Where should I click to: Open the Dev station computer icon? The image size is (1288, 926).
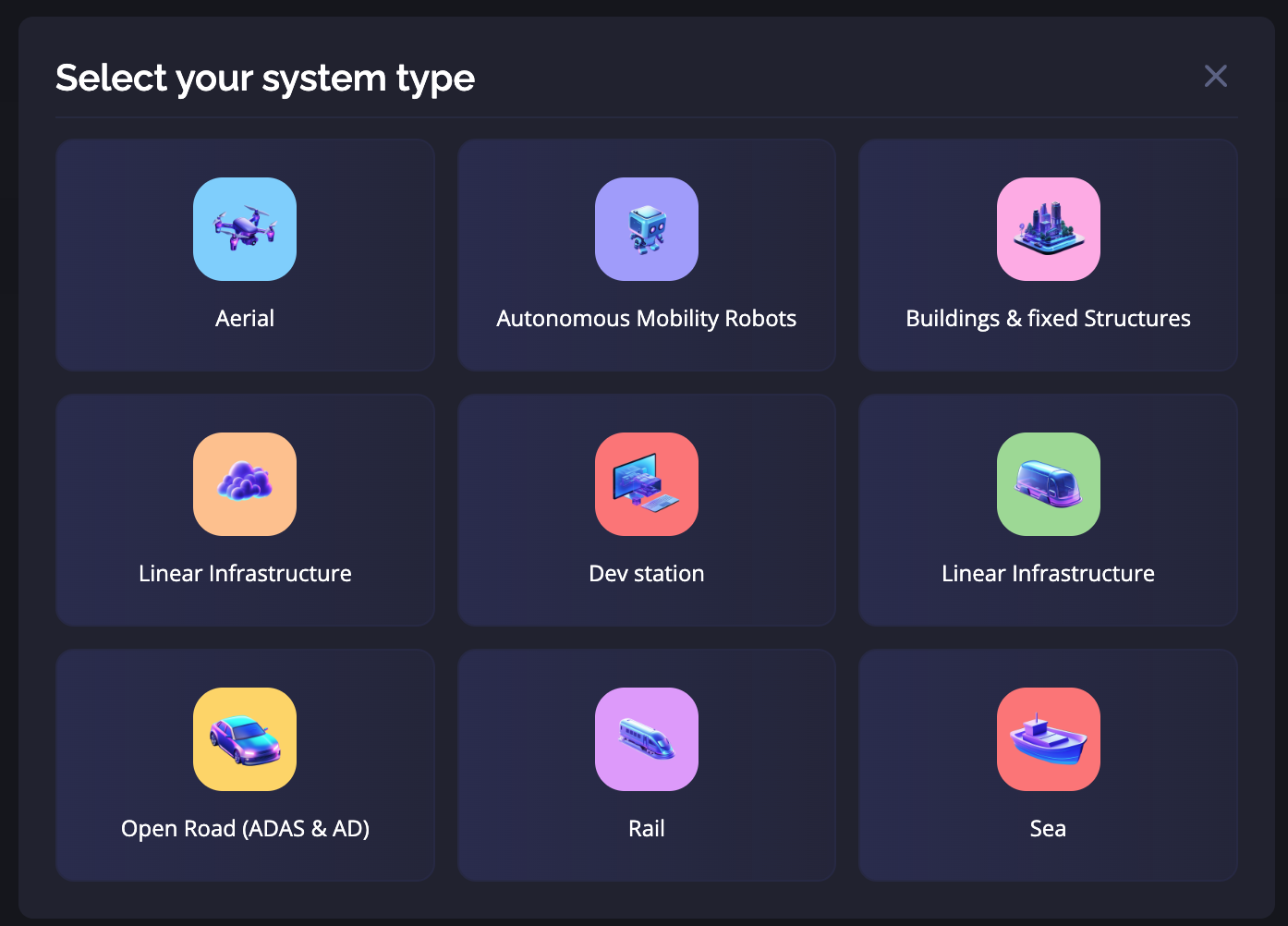(x=647, y=484)
